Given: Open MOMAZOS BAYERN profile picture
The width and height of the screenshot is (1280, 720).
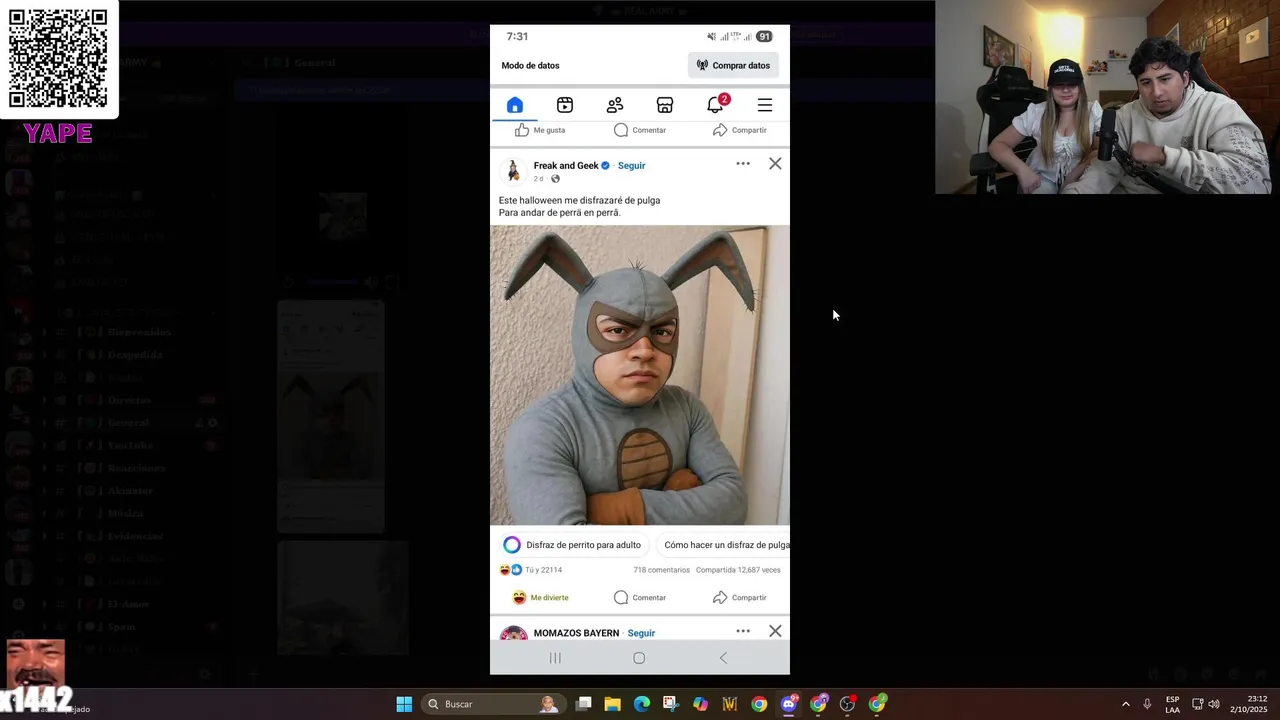Looking at the screenshot, I should 513,634.
